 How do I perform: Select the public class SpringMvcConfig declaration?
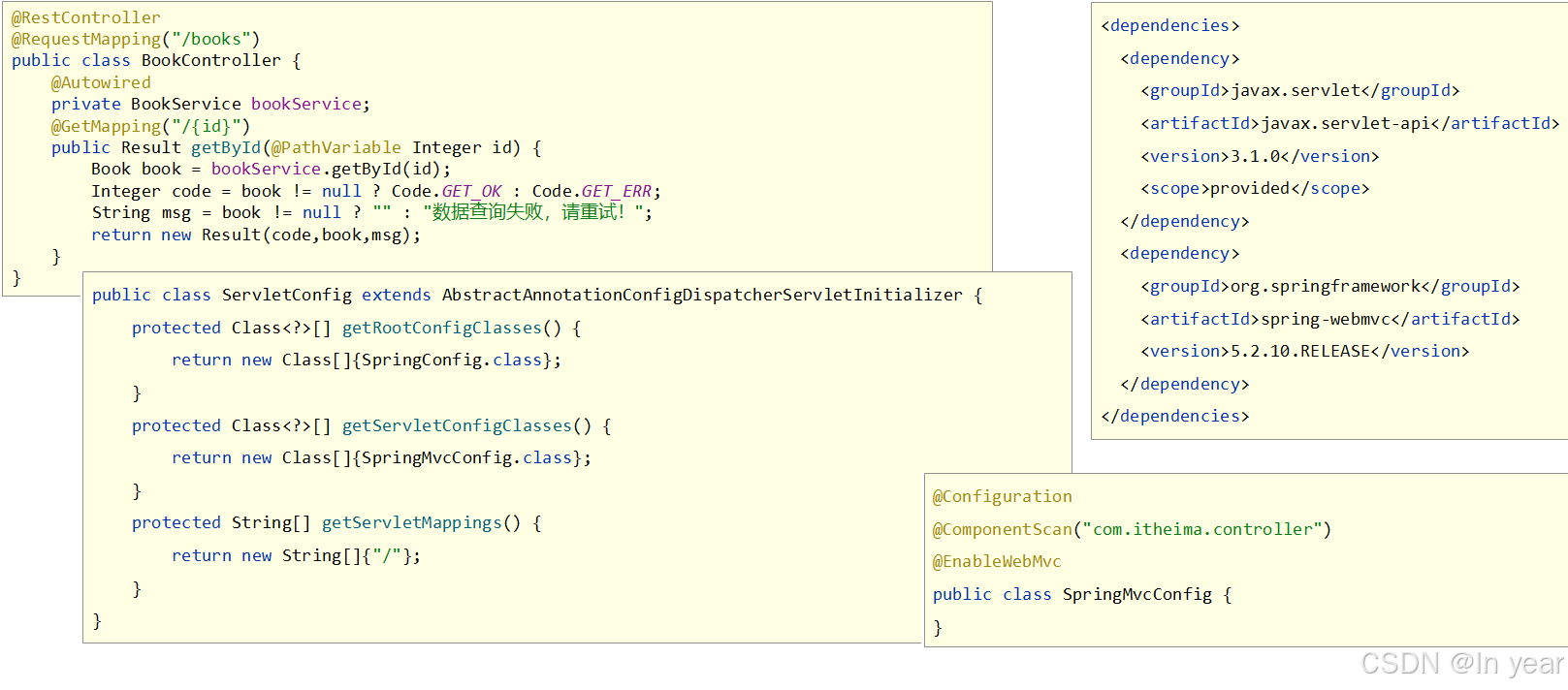coord(1082,594)
